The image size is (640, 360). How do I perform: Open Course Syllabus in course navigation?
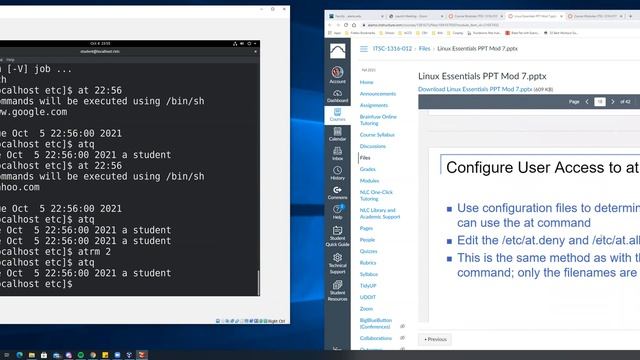[x=377, y=135]
